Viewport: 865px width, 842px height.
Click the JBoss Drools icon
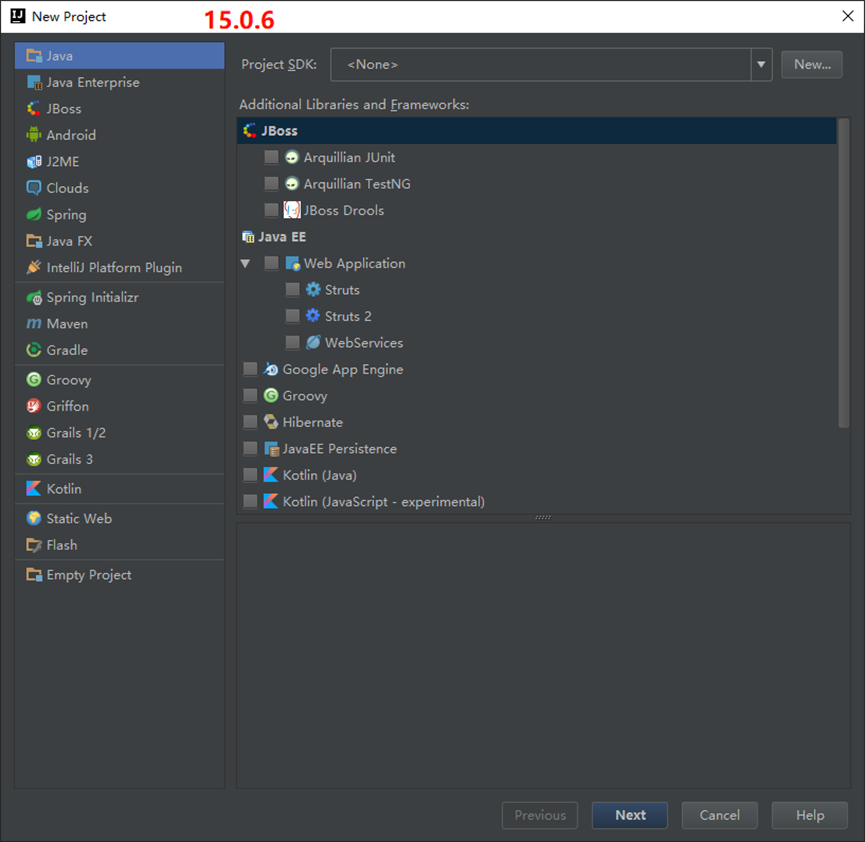pyautogui.click(x=292, y=210)
